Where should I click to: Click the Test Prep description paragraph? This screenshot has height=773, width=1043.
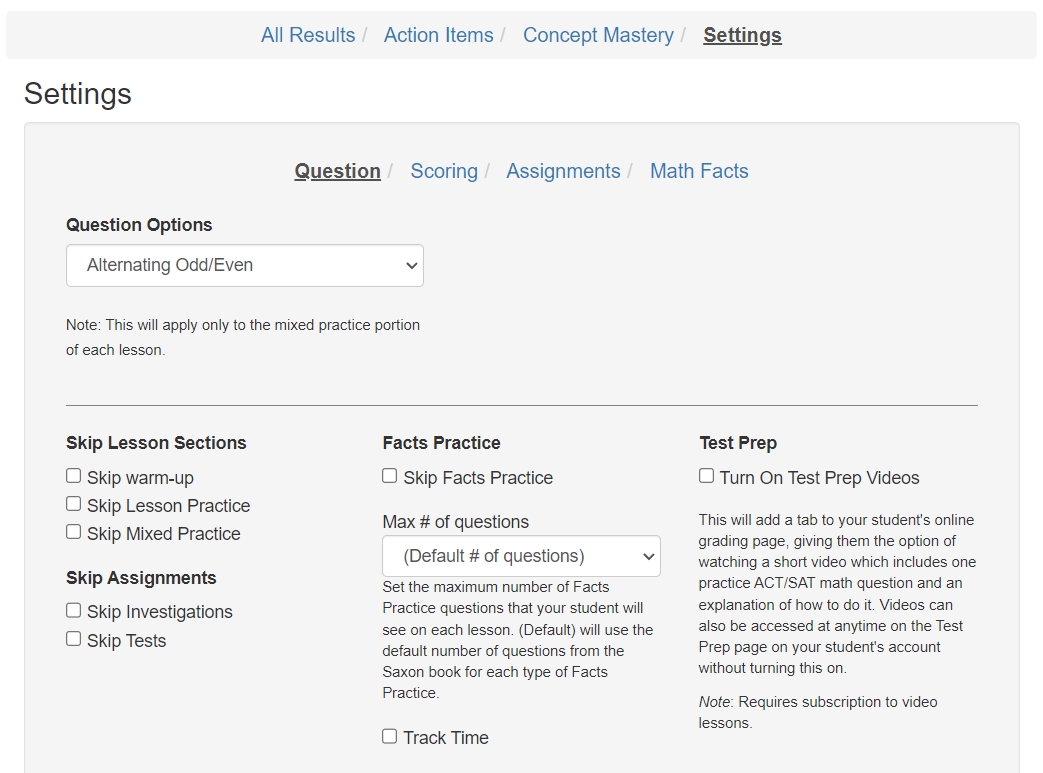pyautogui.click(x=837, y=594)
